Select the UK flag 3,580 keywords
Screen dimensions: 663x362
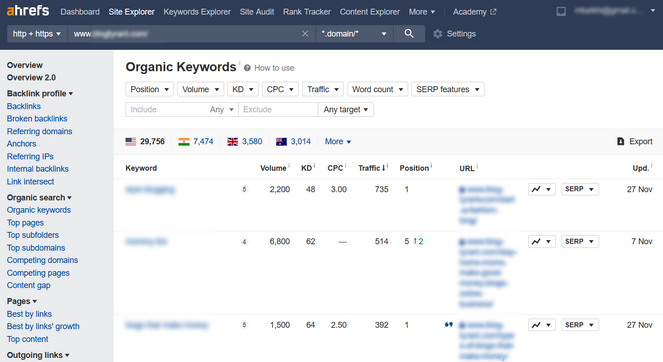pos(244,141)
